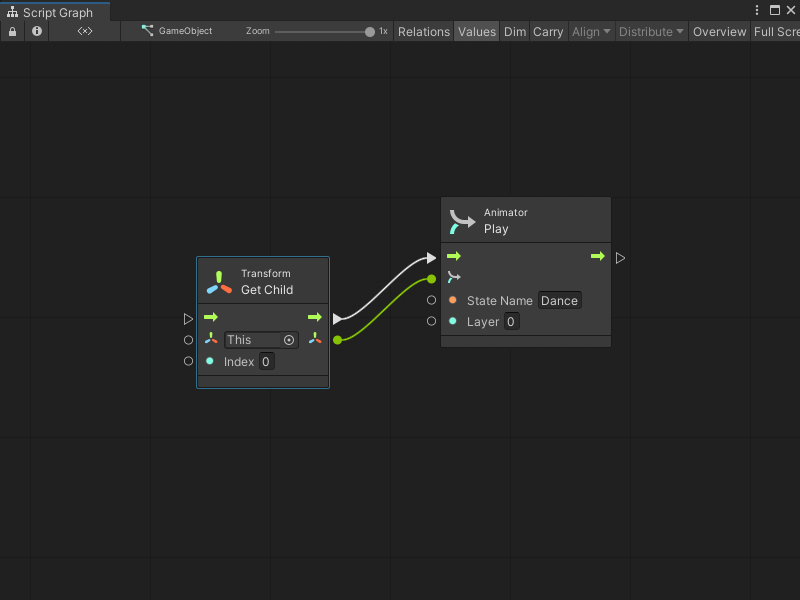This screenshot has height=600, width=800.
Task: Click the graph icon on the Script Graph tab
Action: point(12,10)
